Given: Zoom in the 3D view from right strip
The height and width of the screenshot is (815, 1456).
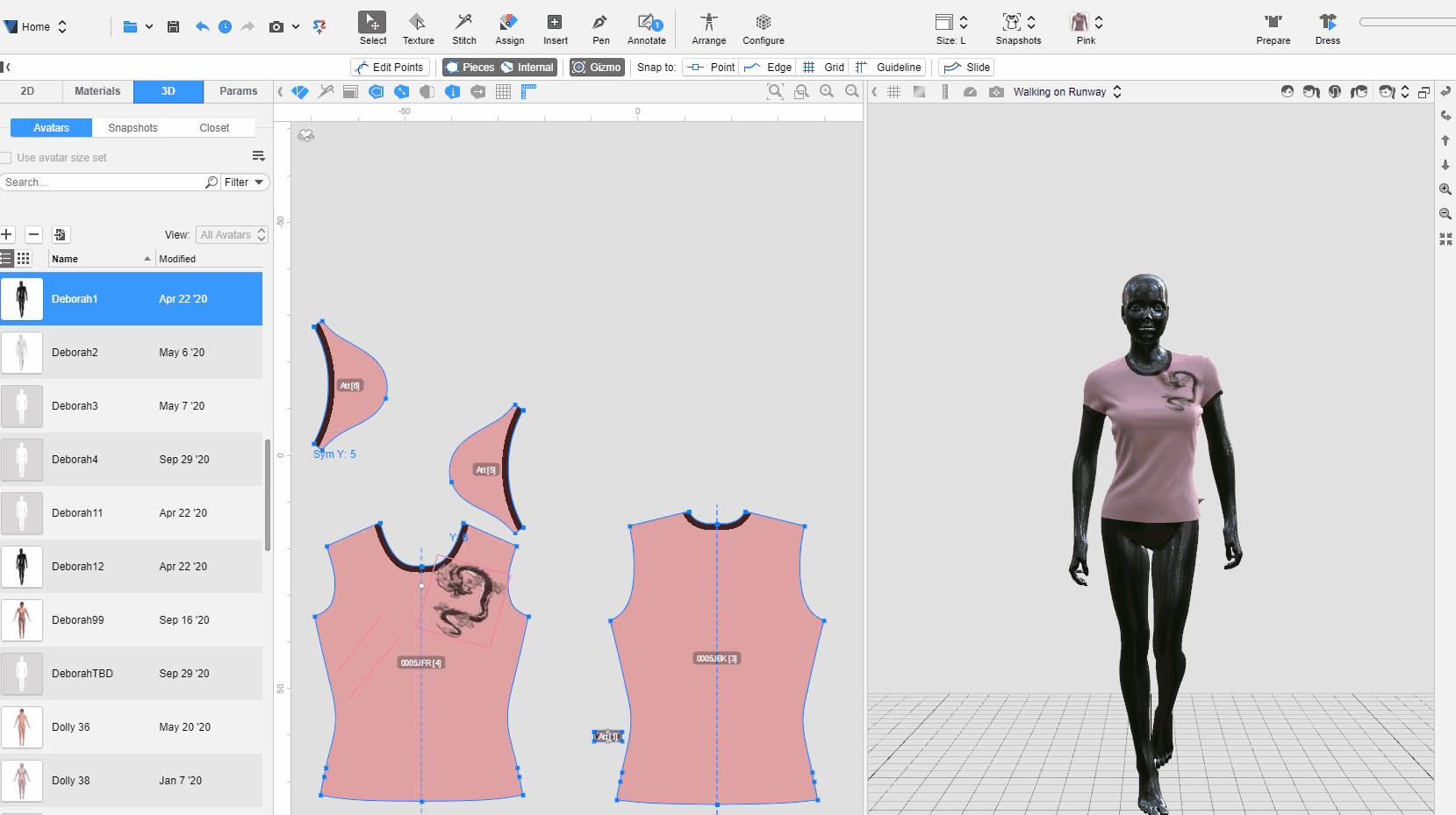Looking at the screenshot, I should tap(1445, 189).
